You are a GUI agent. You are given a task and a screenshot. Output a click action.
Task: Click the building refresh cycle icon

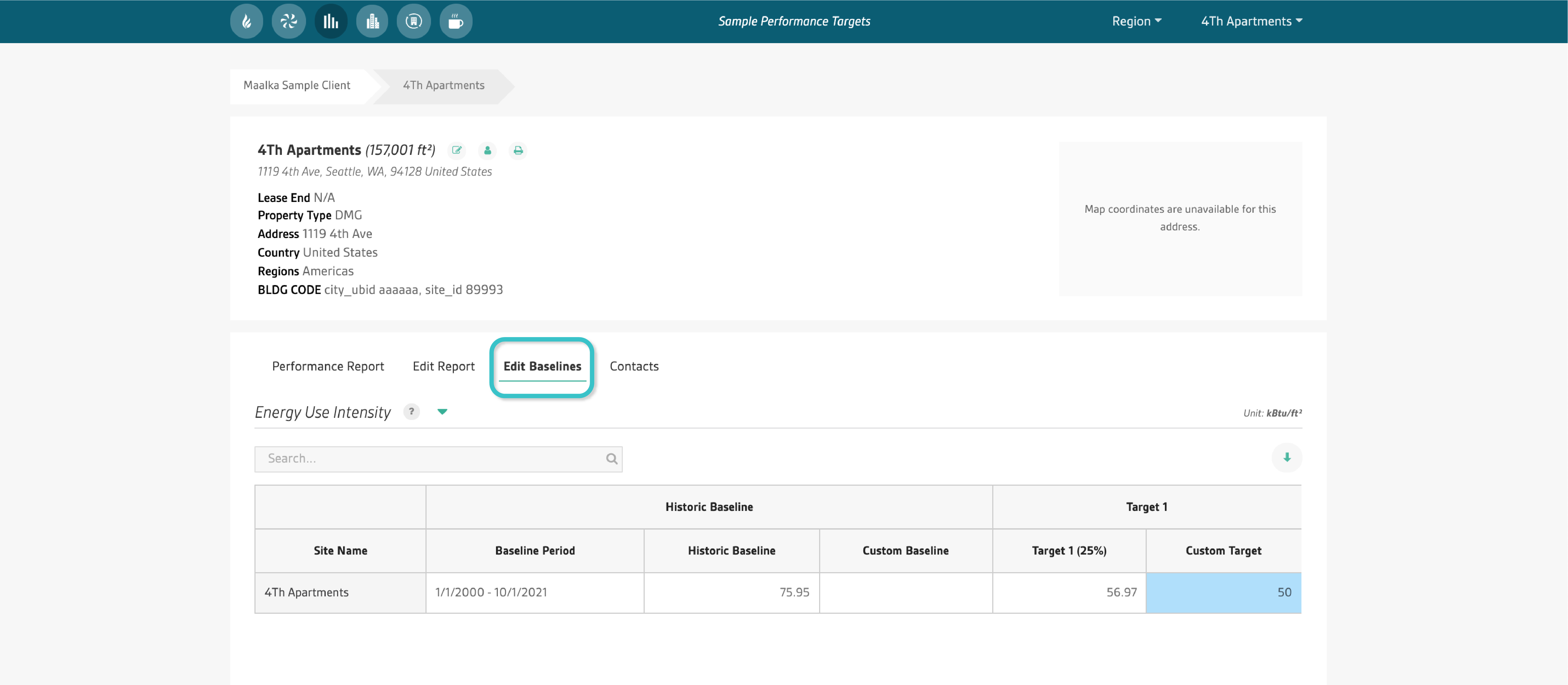(414, 22)
